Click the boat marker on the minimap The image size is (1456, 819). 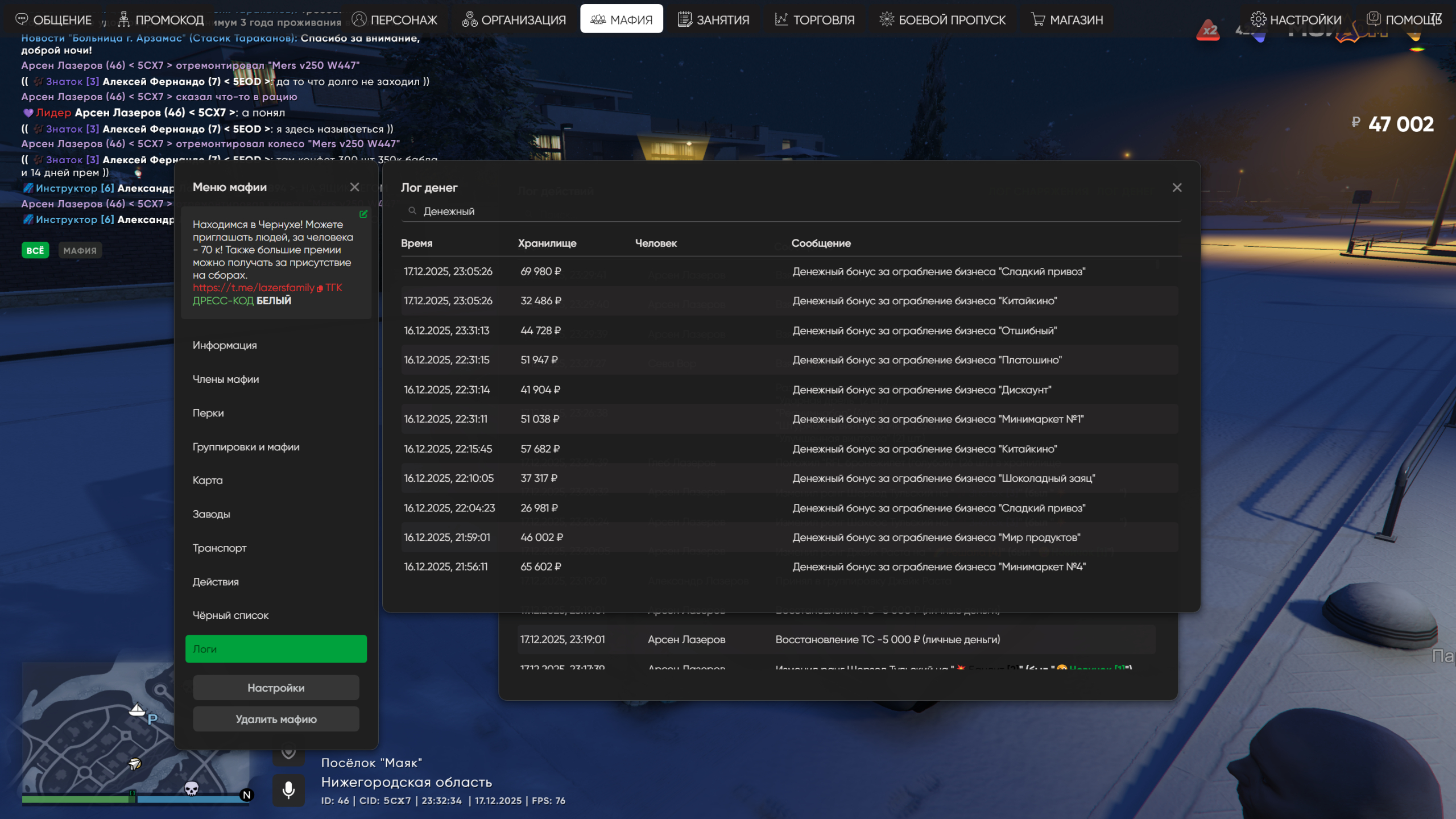click(136, 709)
